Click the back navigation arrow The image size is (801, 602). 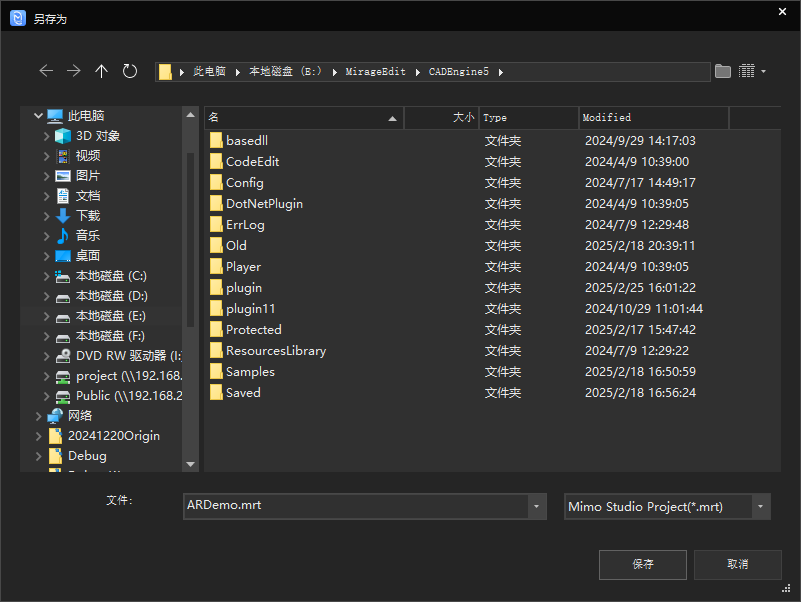tap(46, 71)
